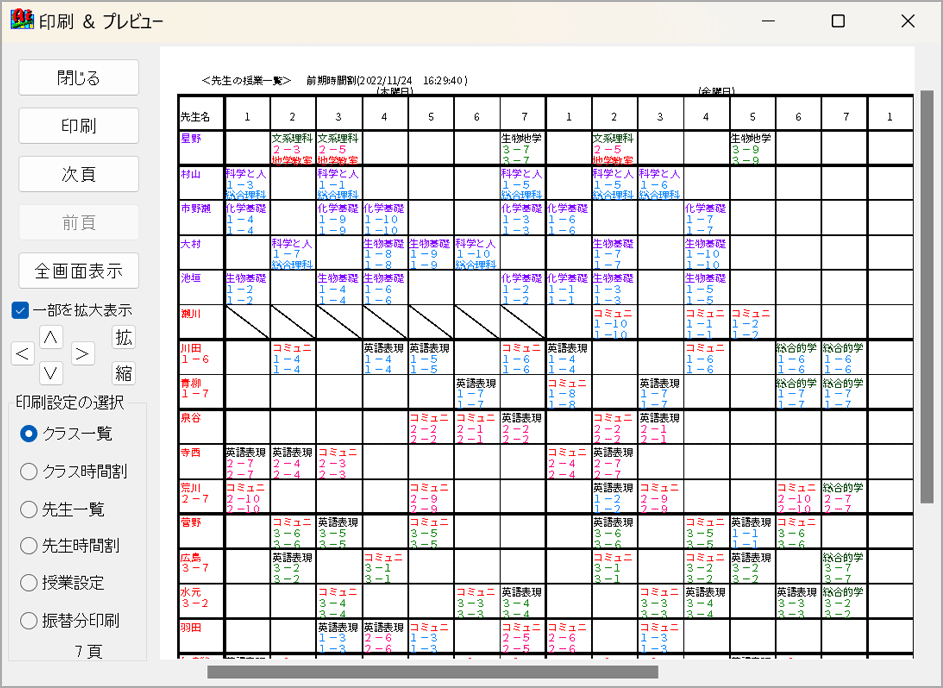
Task: Choose the 先生一覧 radio option
Action: coord(29,509)
